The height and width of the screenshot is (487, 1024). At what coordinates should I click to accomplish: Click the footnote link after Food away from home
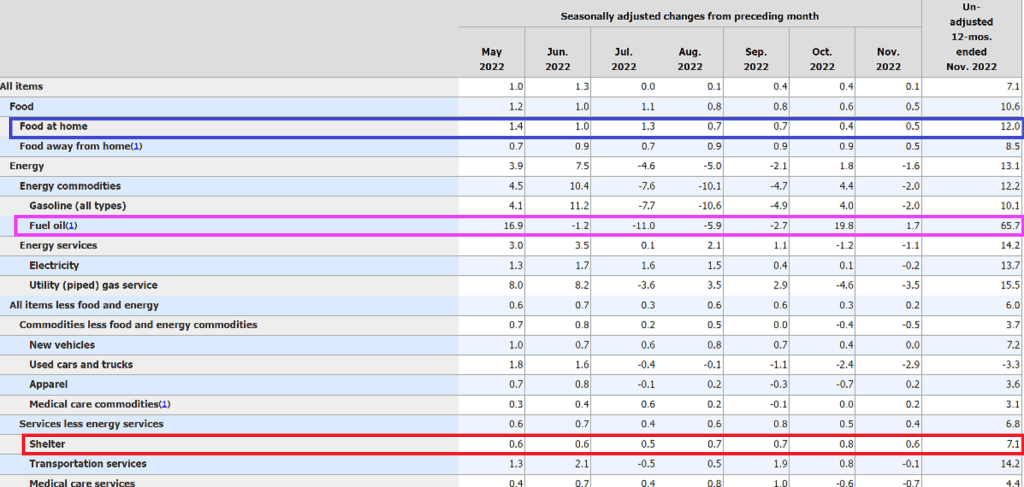point(137,147)
